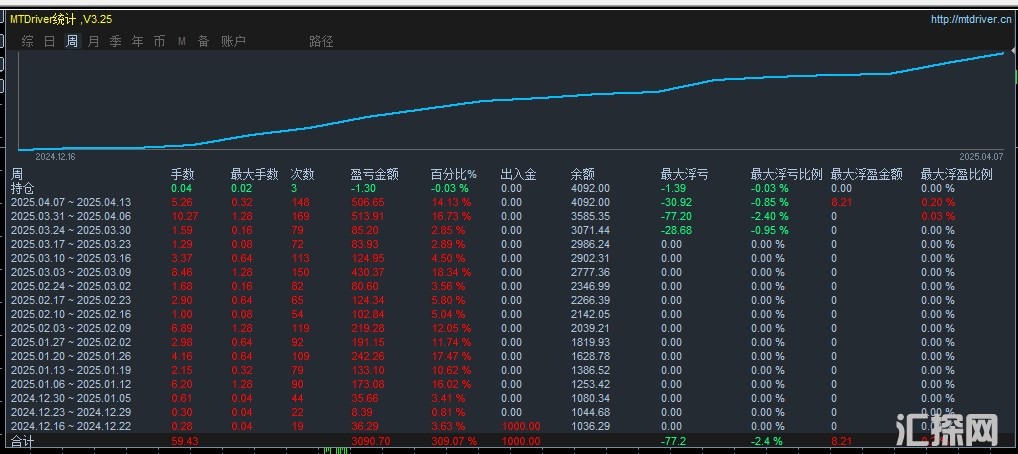The width and height of the screenshot is (1018, 454).
Task: Click total lots 59.43
Action: tap(184, 442)
